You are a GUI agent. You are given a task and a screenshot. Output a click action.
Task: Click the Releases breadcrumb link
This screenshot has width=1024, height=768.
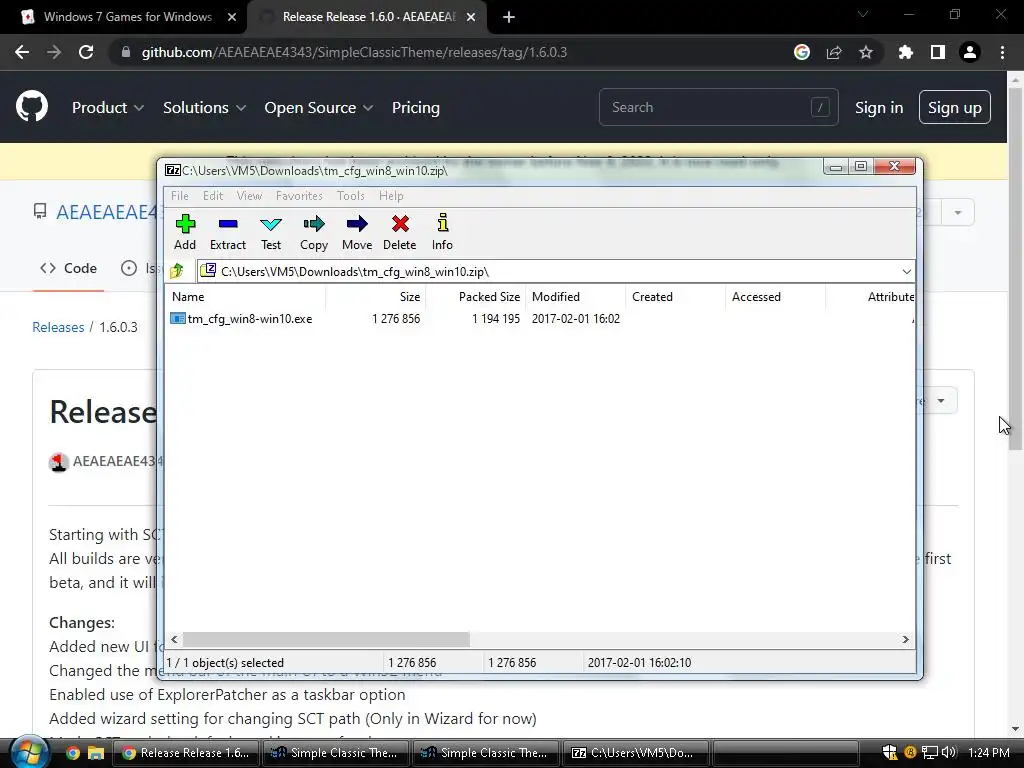click(x=58, y=327)
